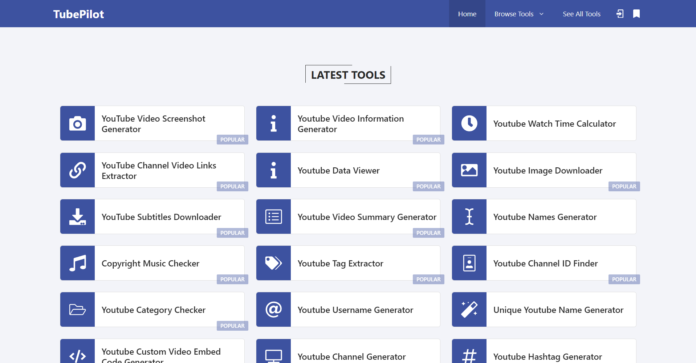Image resolution: width=696 pixels, height=363 pixels.
Task: Open Youtube Hashtag Generator link
Action: [547, 357]
